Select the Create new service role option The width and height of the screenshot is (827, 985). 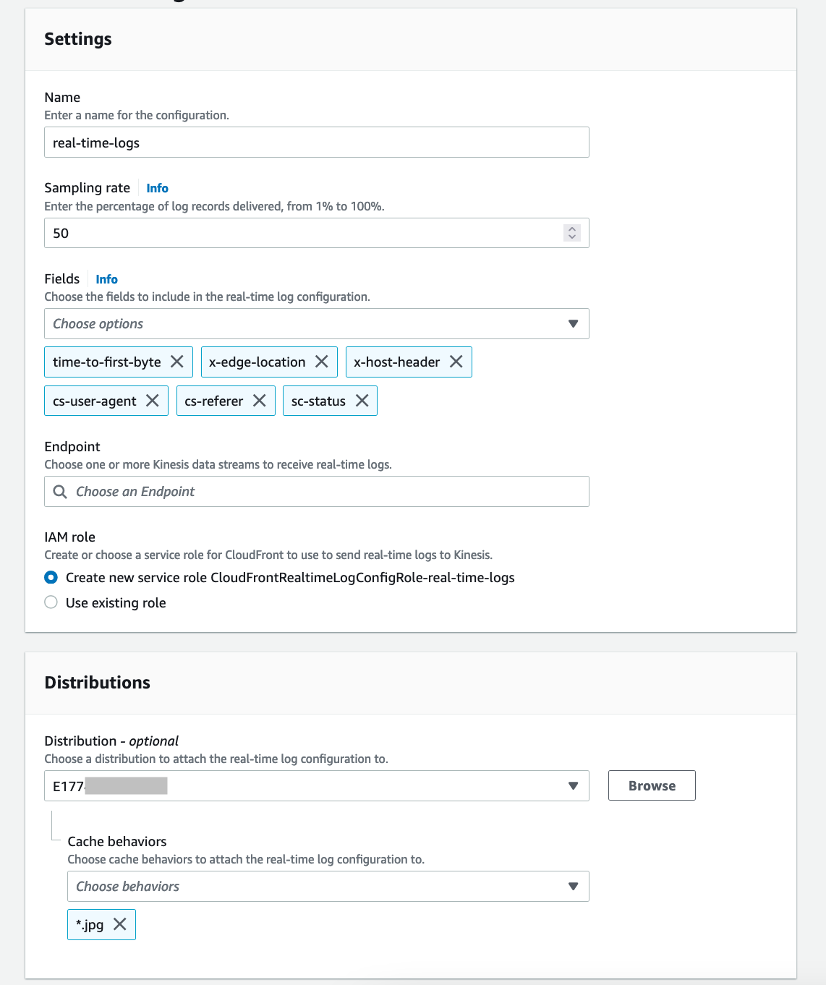pos(50,577)
